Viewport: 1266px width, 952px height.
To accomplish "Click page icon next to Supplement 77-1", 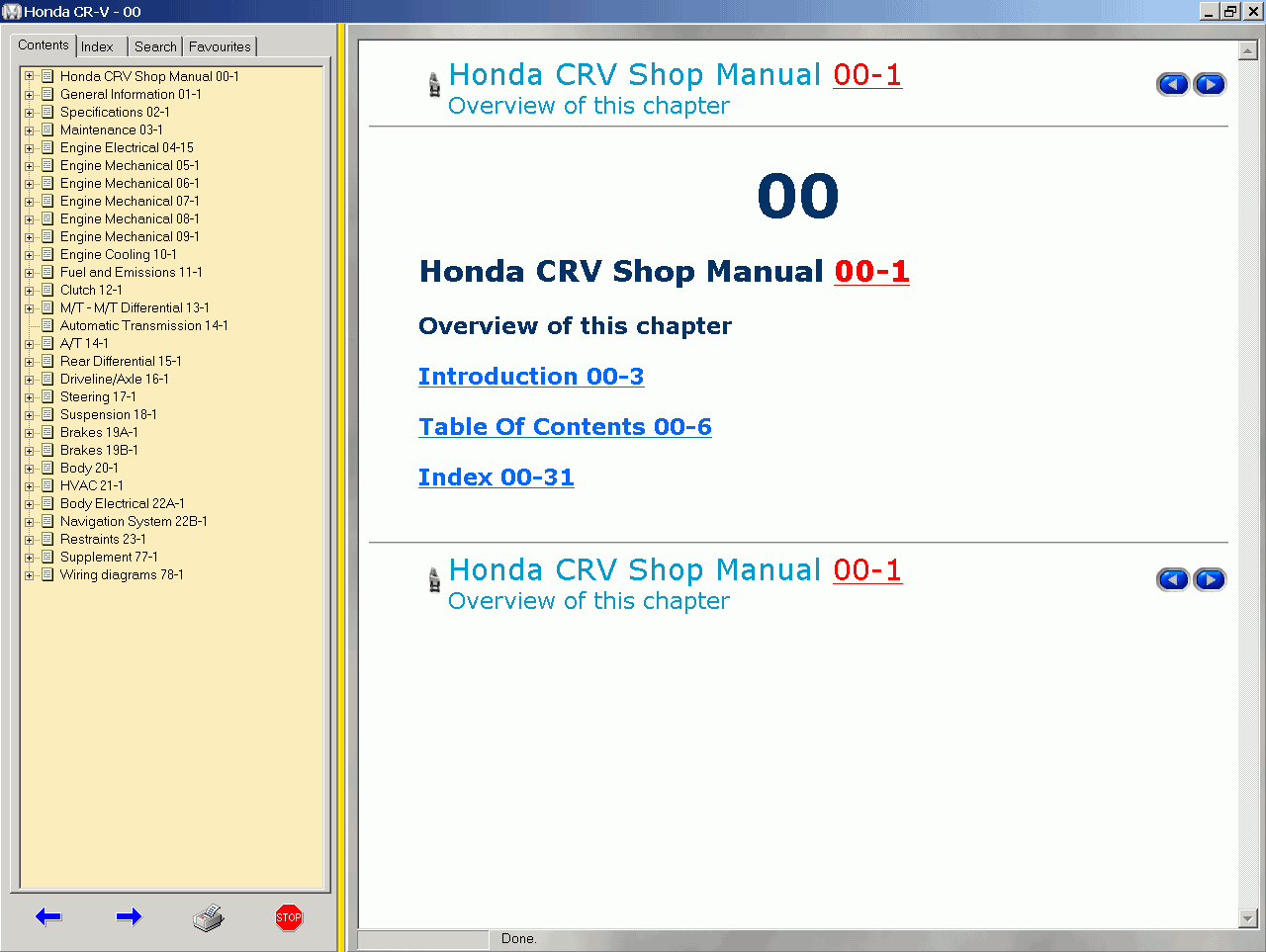I will pyautogui.click(x=46, y=557).
